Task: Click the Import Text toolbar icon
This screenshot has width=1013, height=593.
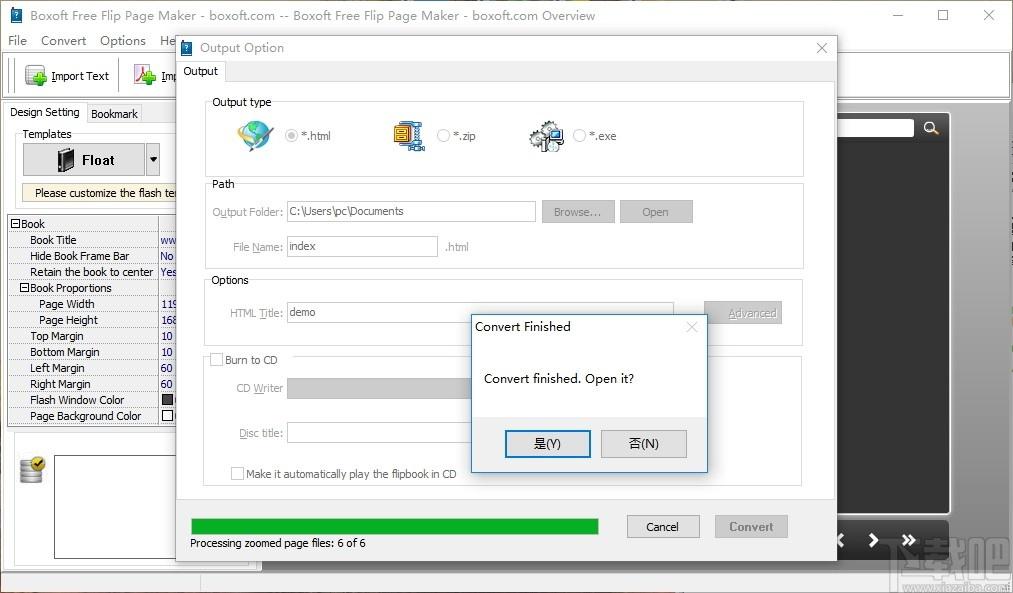Action: (x=36, y=76)
